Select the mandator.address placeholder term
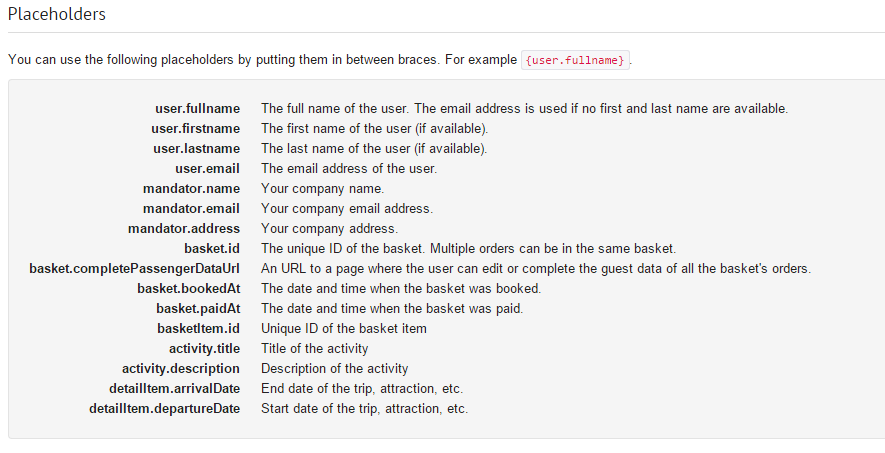885x453 pixels. (x=184, y=229)
